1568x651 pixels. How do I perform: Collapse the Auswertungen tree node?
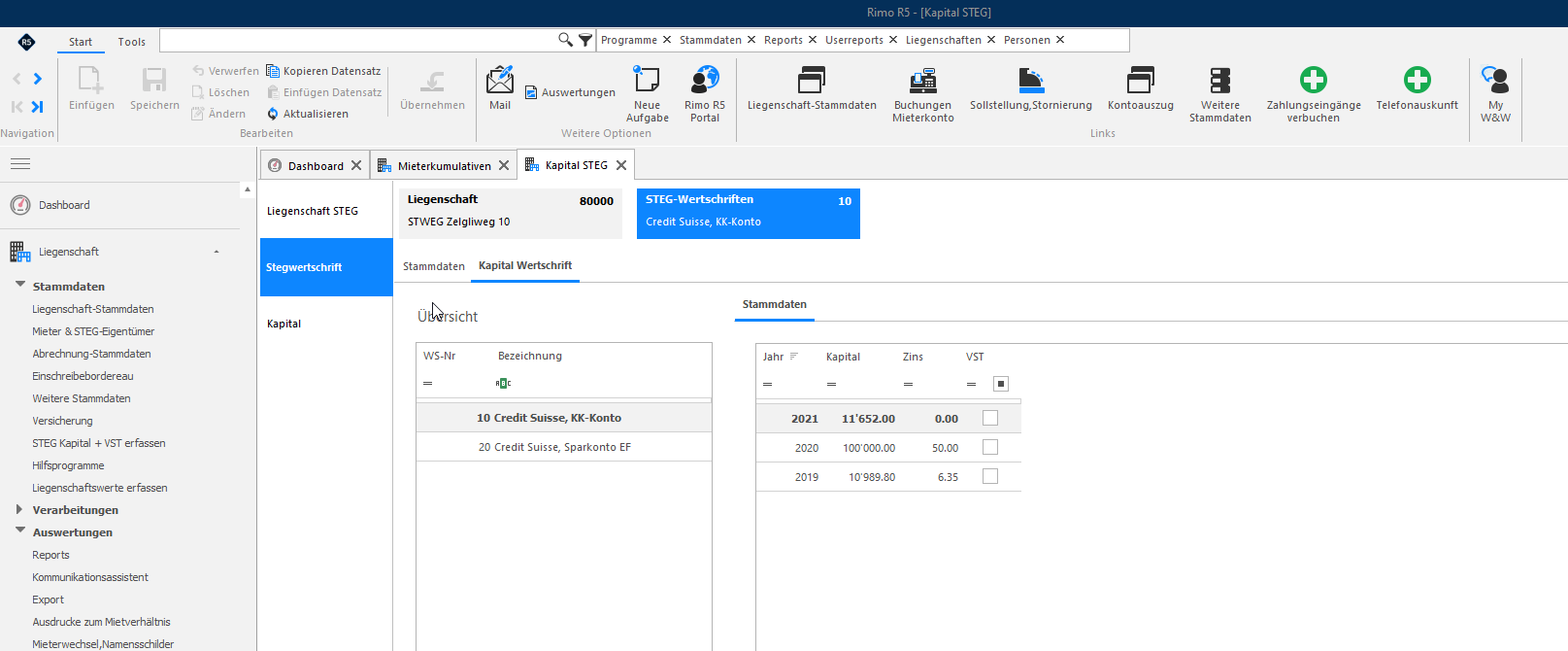click(20, 531)
